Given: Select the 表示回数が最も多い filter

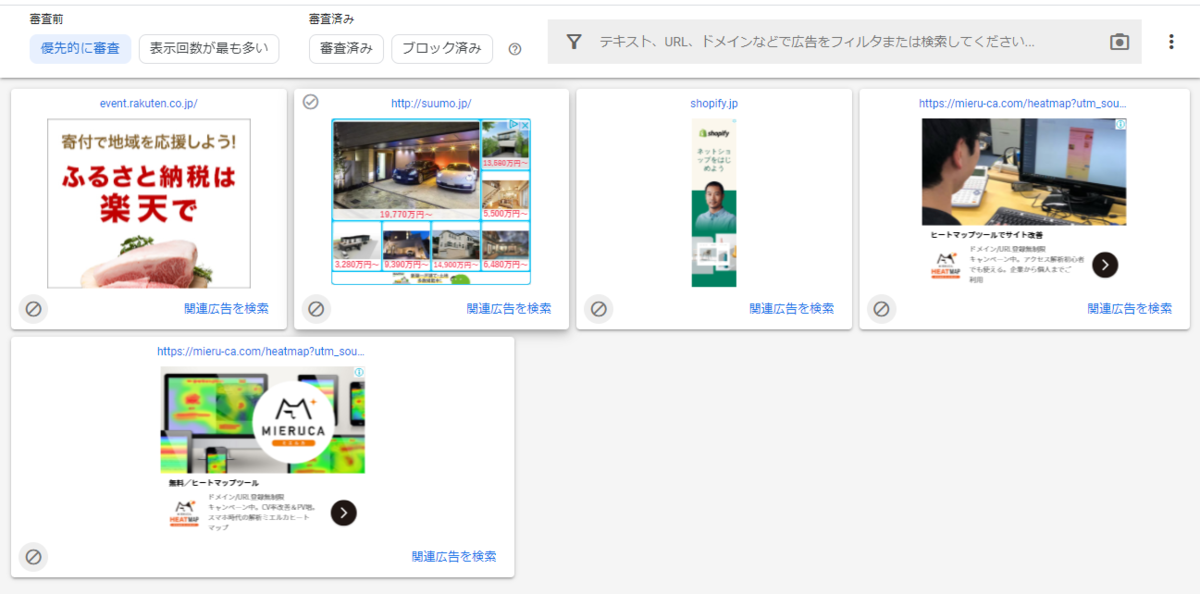Looking at the screenshot, I should coord(209,49).
